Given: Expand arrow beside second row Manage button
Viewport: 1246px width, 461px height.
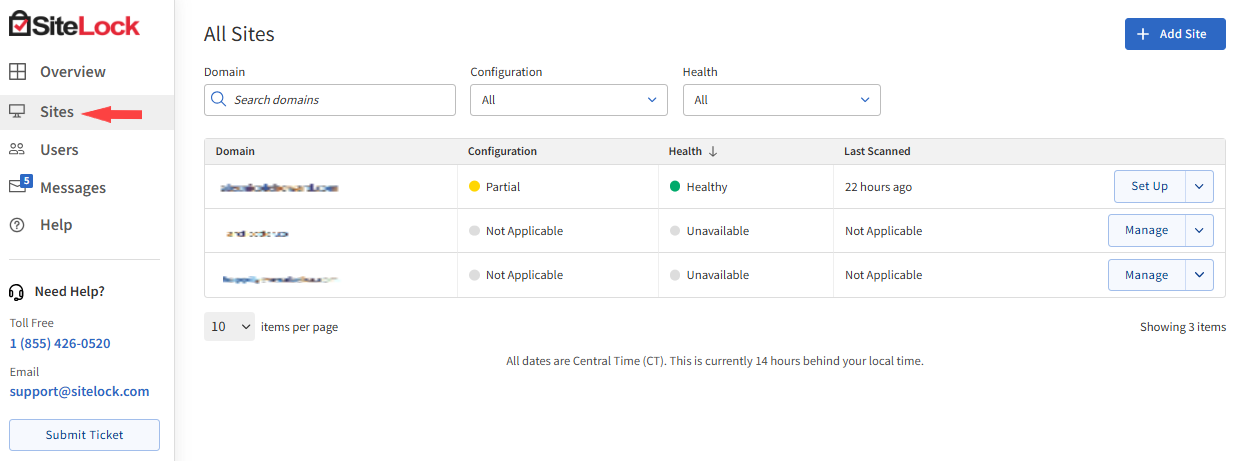Looking at the screenshot, I should click(1200, 231).
